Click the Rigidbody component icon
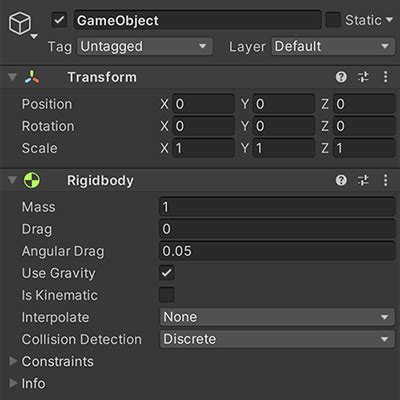The height and width of the screenshot is (400, 400). (x=32, y=180)
